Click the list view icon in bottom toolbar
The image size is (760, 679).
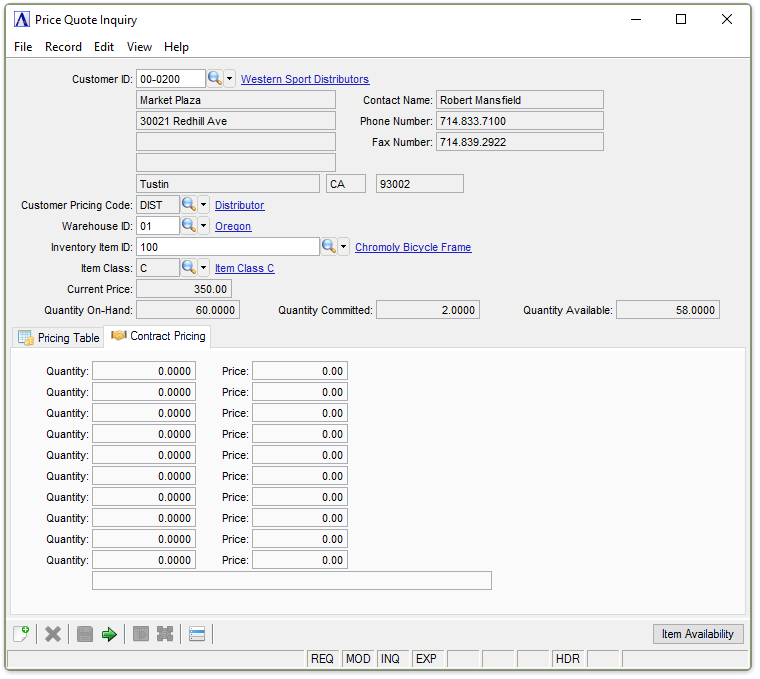click(x=197, y=634)
